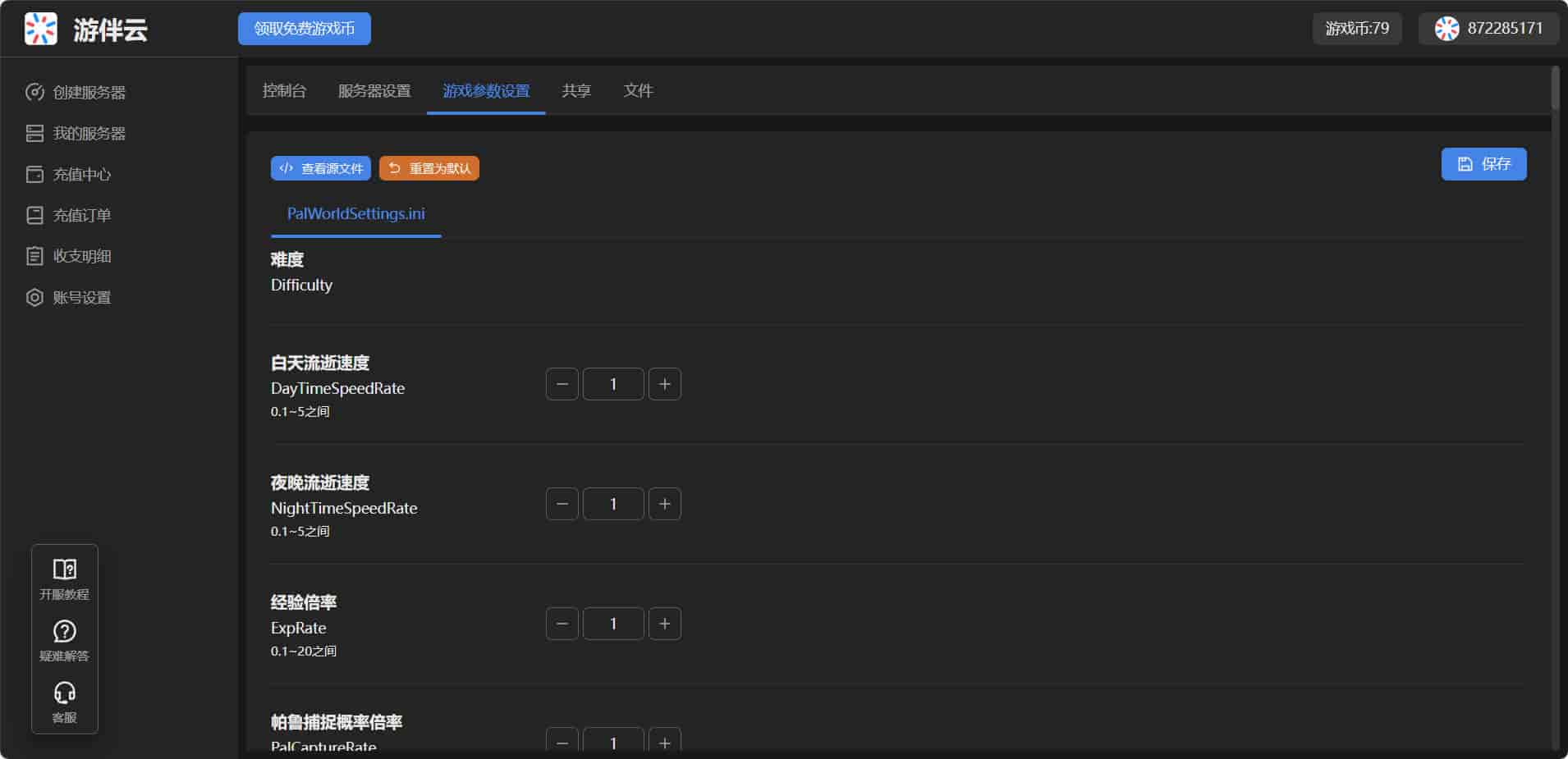This screenshot has width=1568, height=759.
Task: Select the PalWorldSettings.ini file tab
Action: pos(355,213)
